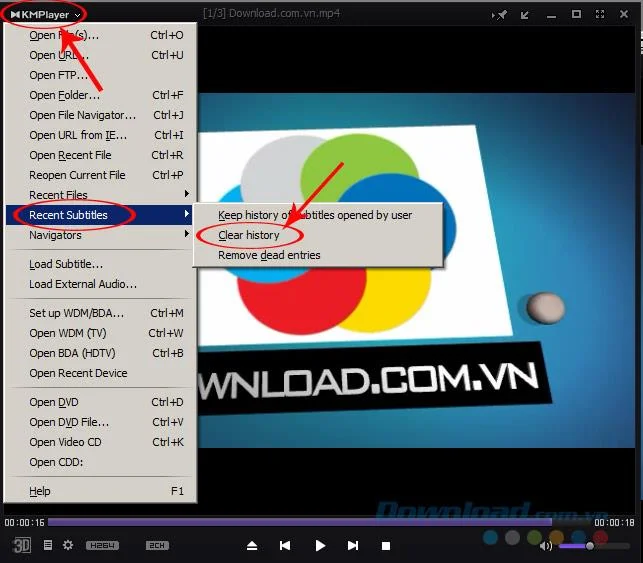Toggle 3D mode button
Screen dimensions: 643x563
point(21,545)
